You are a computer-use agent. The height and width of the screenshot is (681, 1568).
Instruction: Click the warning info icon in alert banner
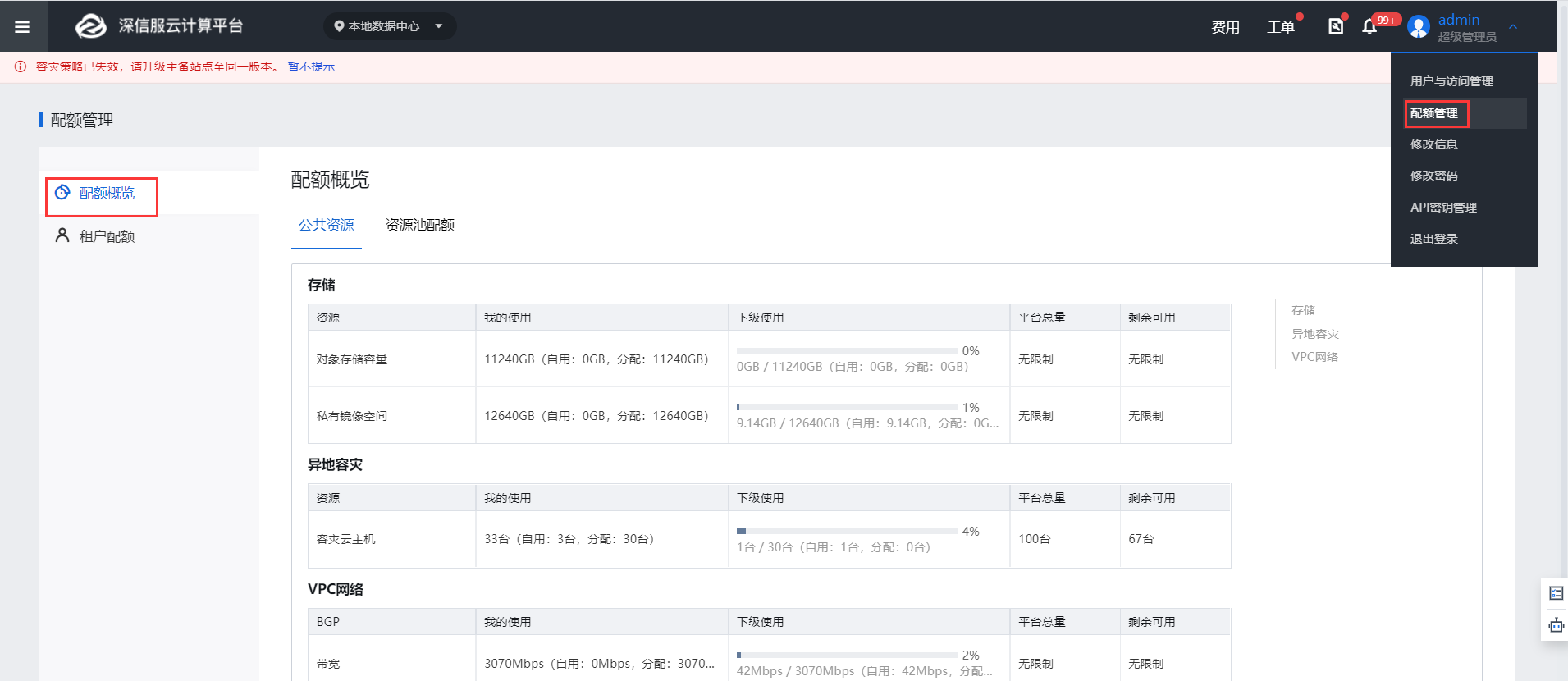(x=21, y=66)
